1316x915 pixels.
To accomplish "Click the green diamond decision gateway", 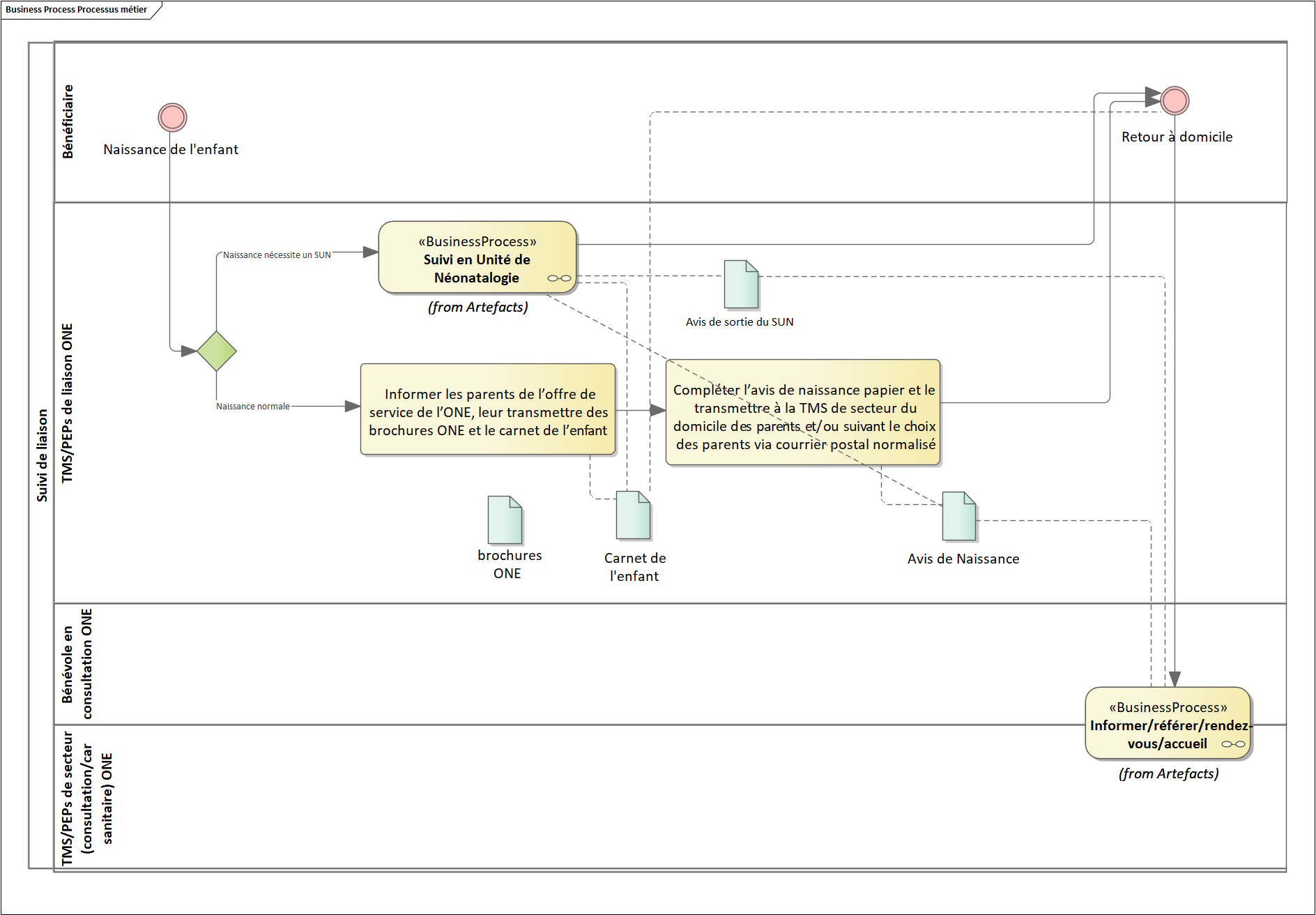I will pos(217,351).
